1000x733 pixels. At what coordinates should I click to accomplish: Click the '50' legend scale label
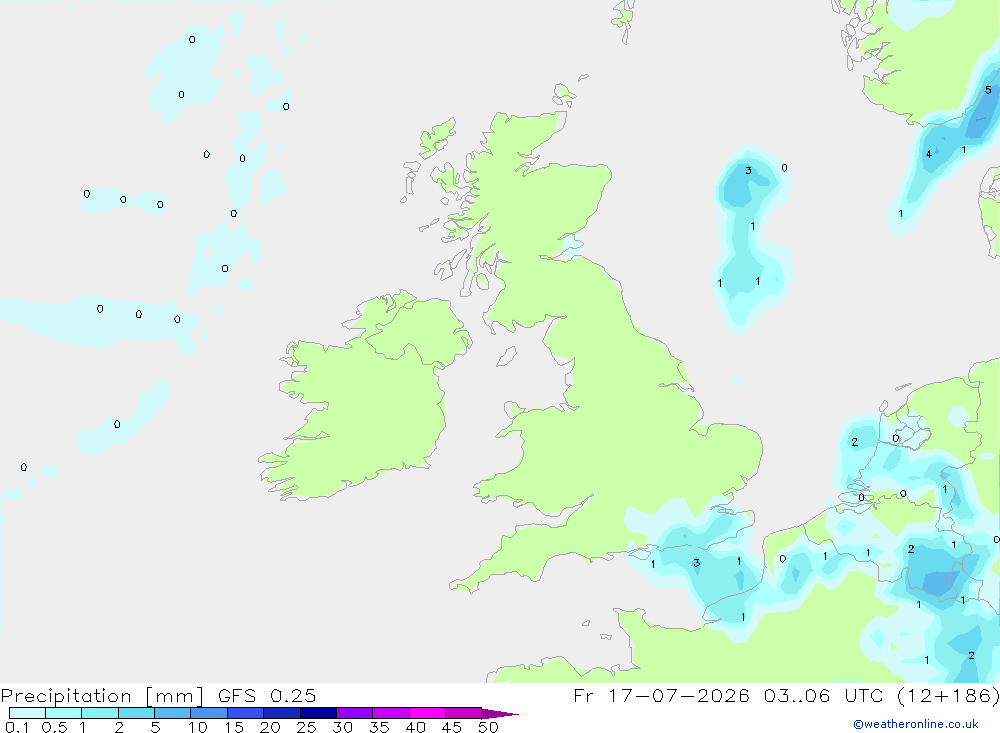pos(488,727)
